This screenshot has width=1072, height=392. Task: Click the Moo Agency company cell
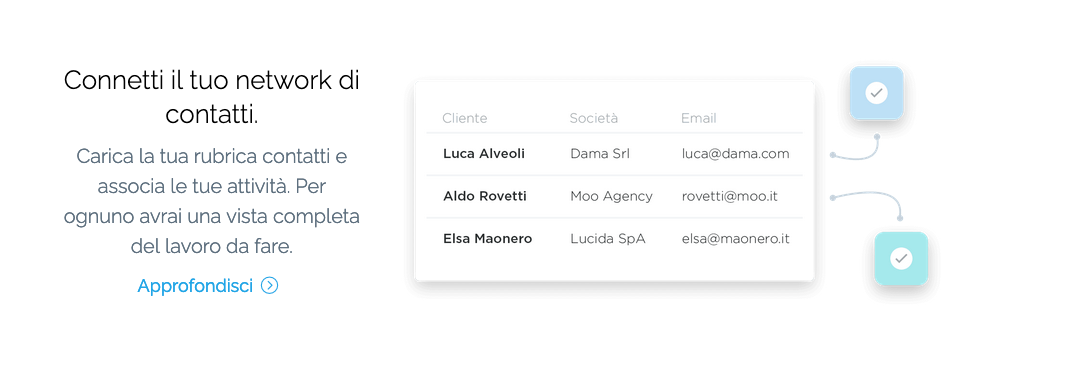(611, 196)
